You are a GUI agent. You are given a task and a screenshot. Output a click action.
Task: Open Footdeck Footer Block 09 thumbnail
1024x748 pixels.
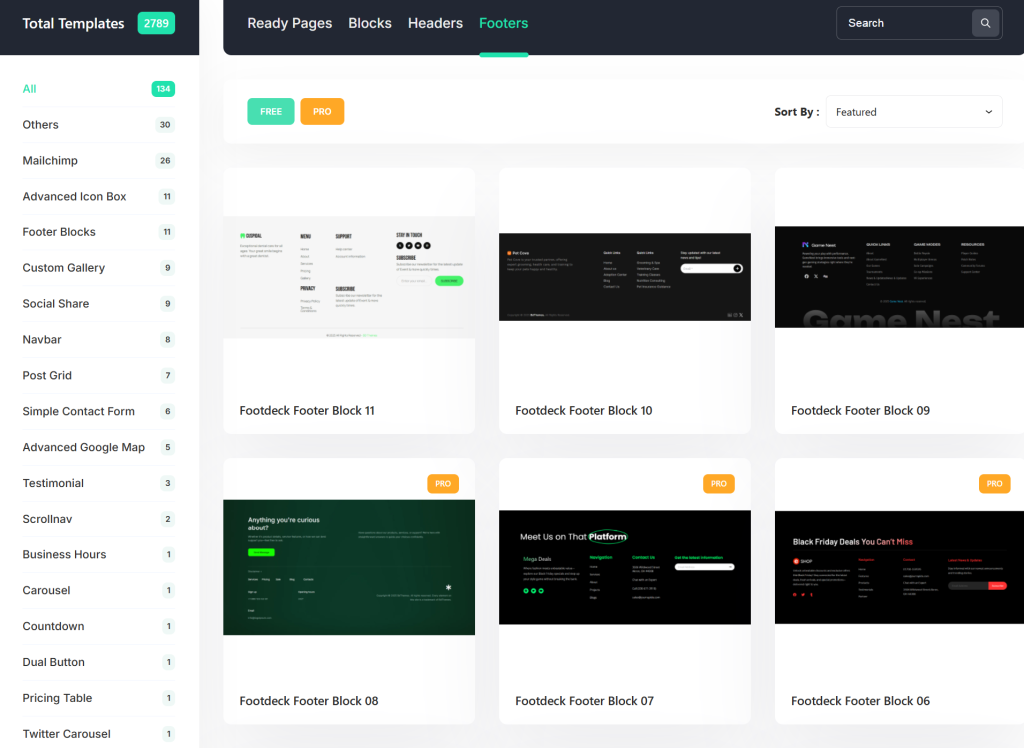pyautogui.click(x=899, y=277)
